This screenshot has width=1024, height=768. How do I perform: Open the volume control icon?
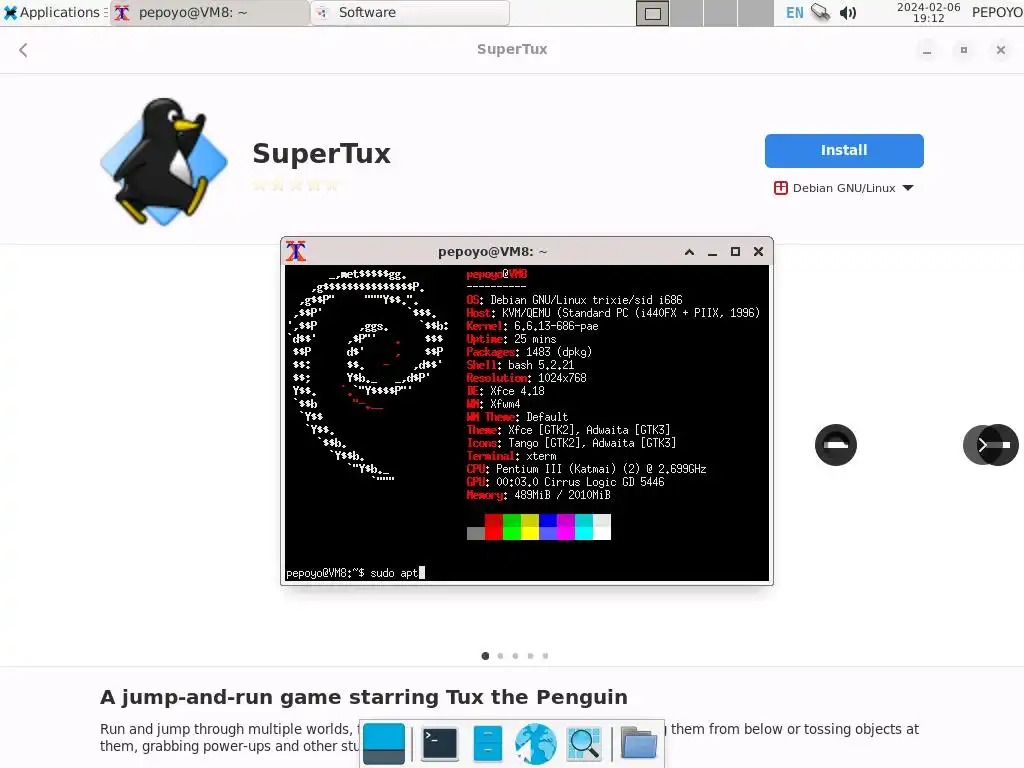point(848,12)
